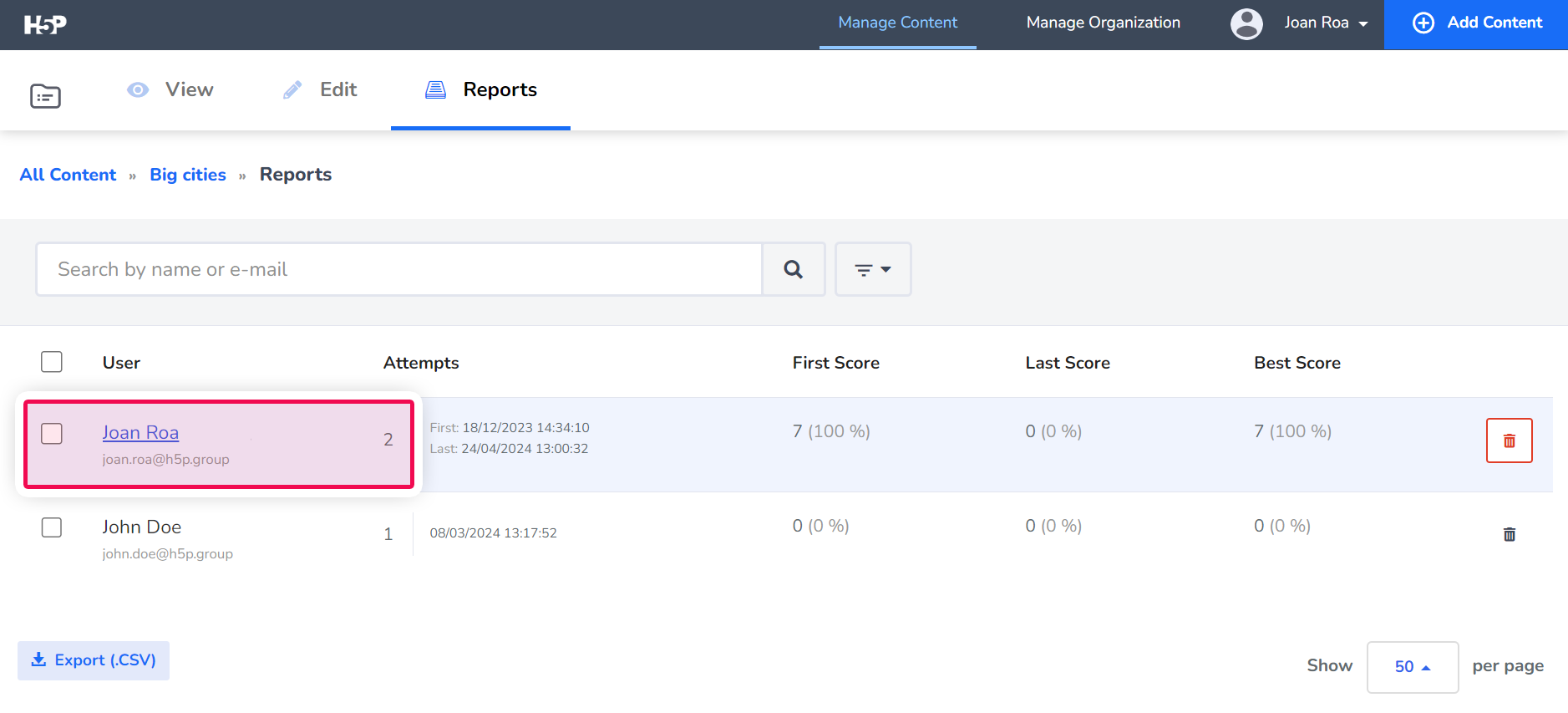Click the john.doe@h5p.group email
This screenshot has width=1568, height=713.
(x=167, y=554)
